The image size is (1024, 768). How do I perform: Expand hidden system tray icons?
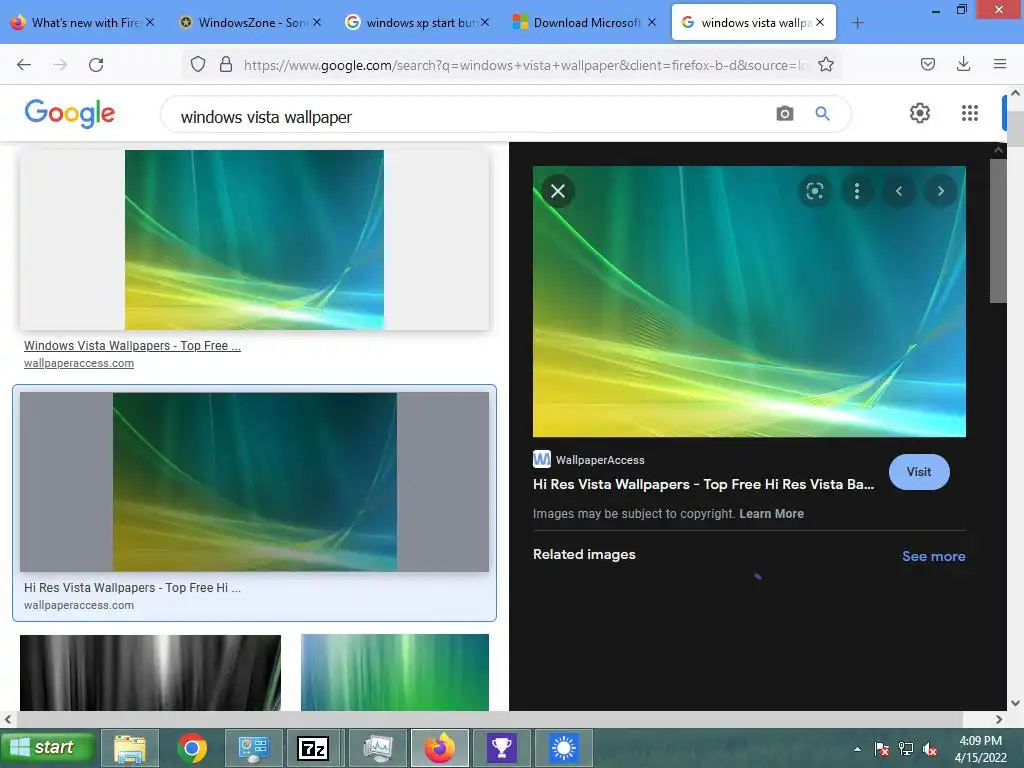pos(857,749)
